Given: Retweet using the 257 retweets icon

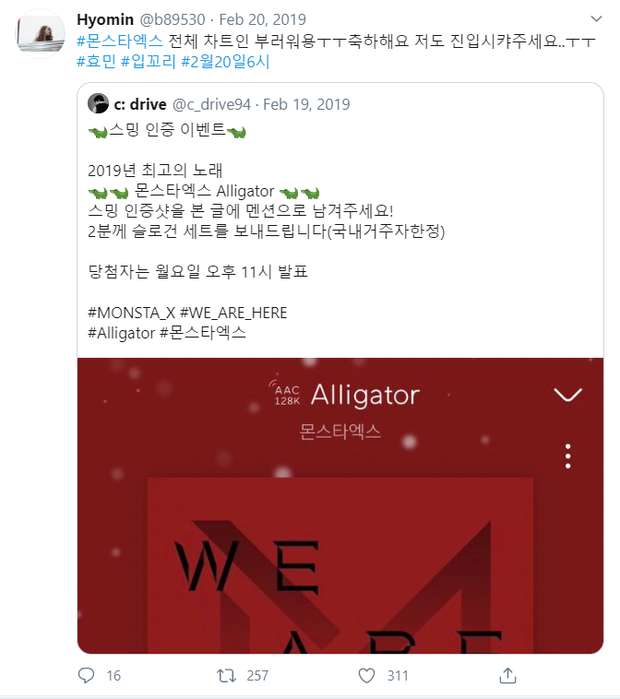Looking at the screenshot, I should pyautogui.click(x=226, y=675).
